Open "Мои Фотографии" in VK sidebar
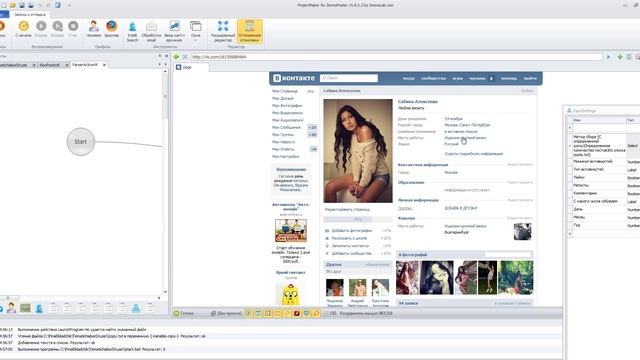The width and height of the screenshot is (640, 360). [287, 106]
